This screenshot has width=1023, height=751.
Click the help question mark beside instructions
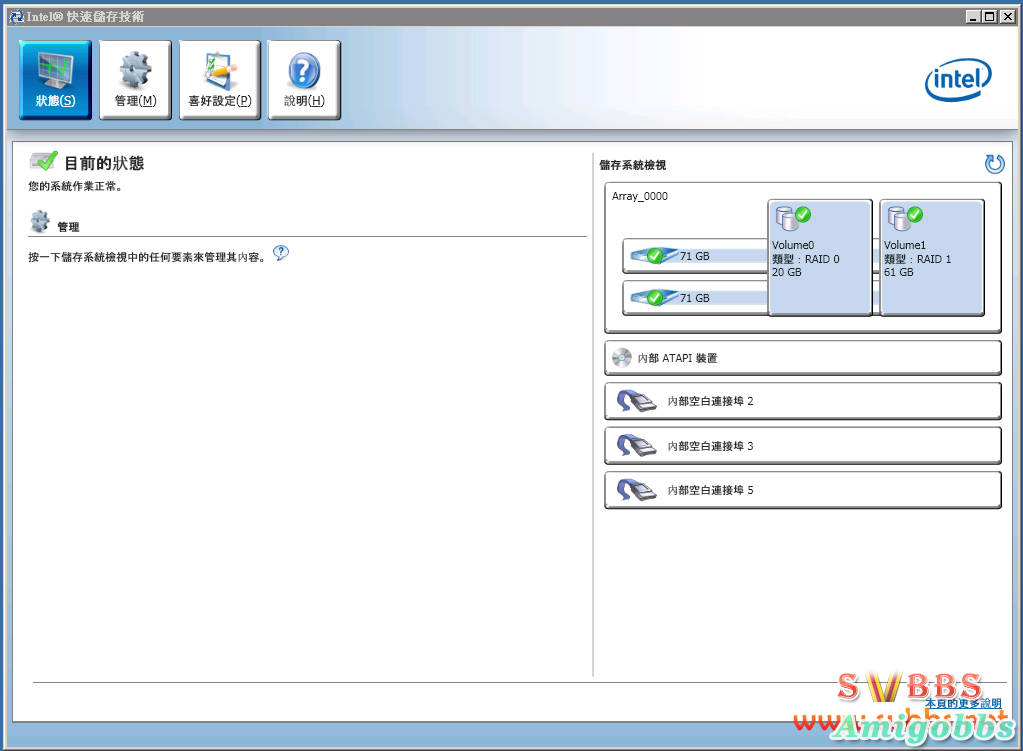coord(281,254)
